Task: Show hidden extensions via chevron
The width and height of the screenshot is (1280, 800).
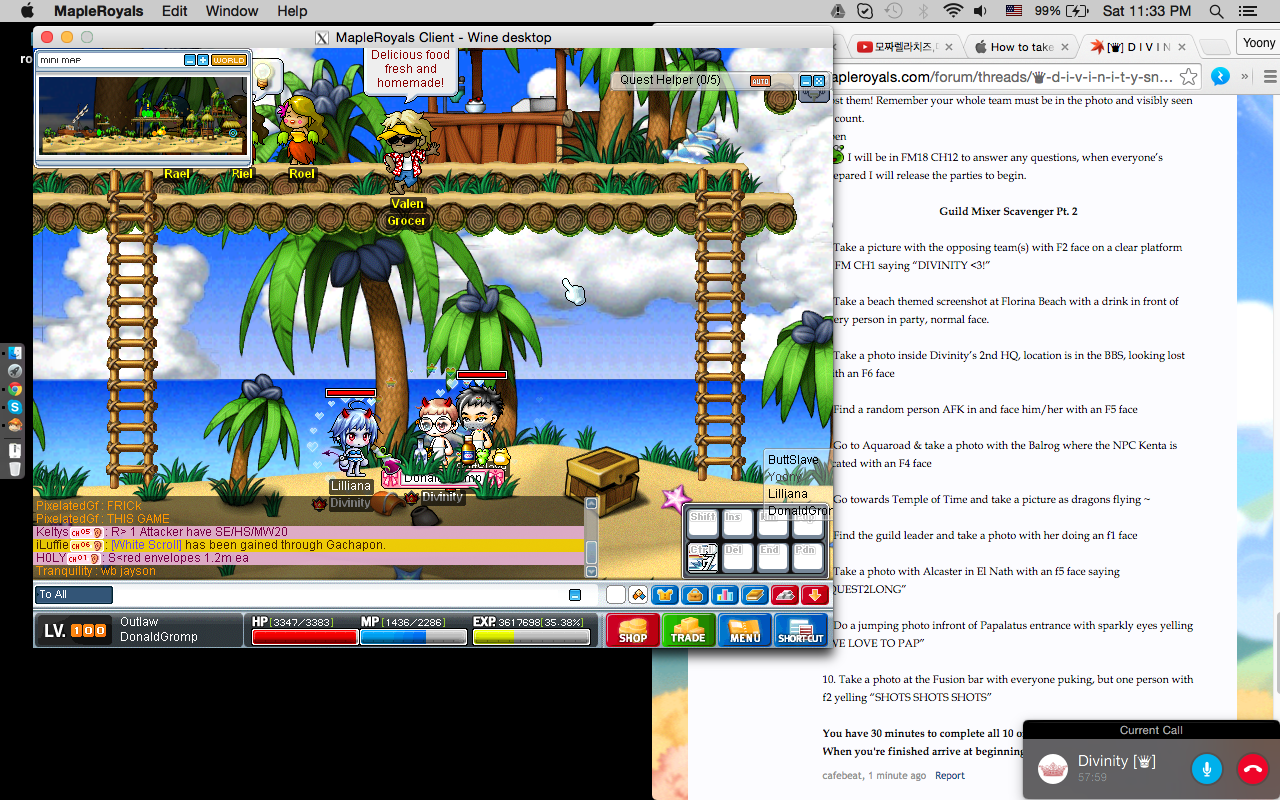Action: click(1245, 77)
